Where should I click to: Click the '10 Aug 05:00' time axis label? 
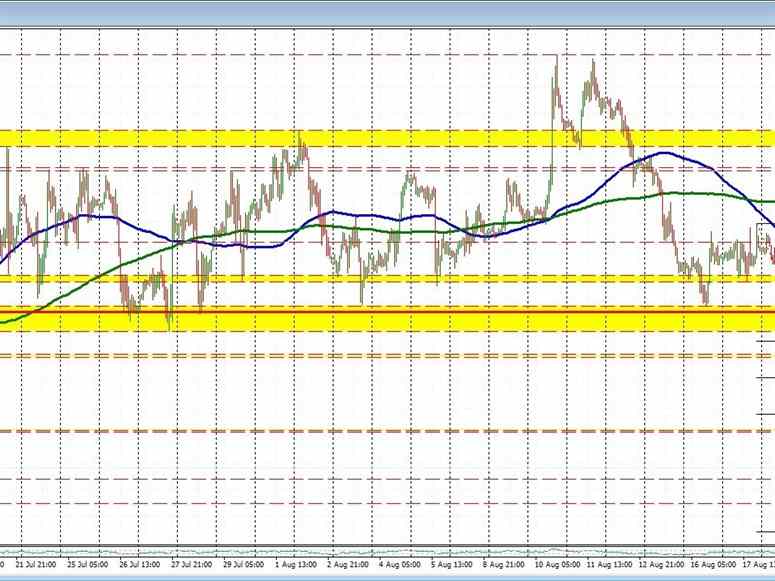tap(556, 564)
